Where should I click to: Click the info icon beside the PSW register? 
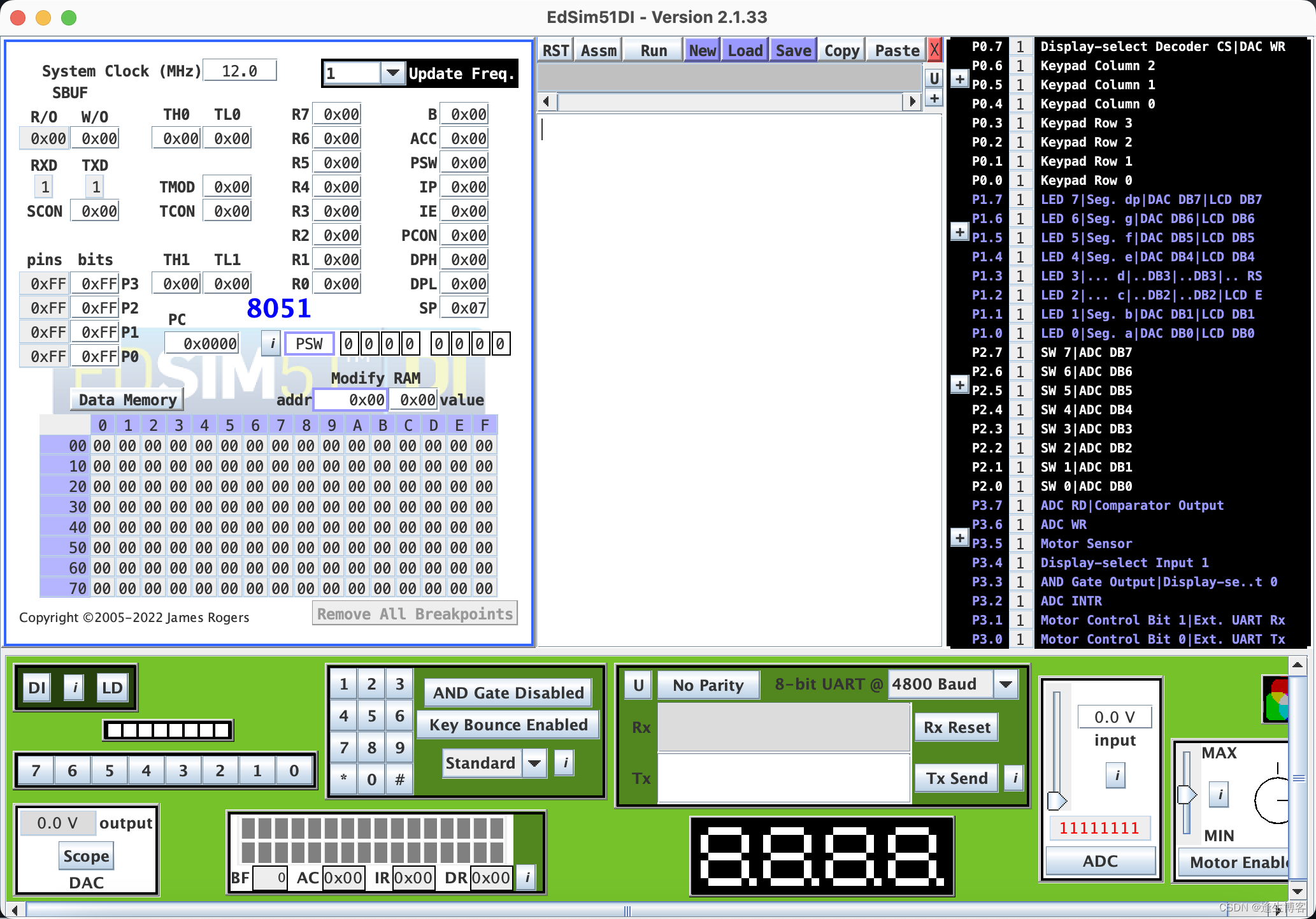(271, 343)
